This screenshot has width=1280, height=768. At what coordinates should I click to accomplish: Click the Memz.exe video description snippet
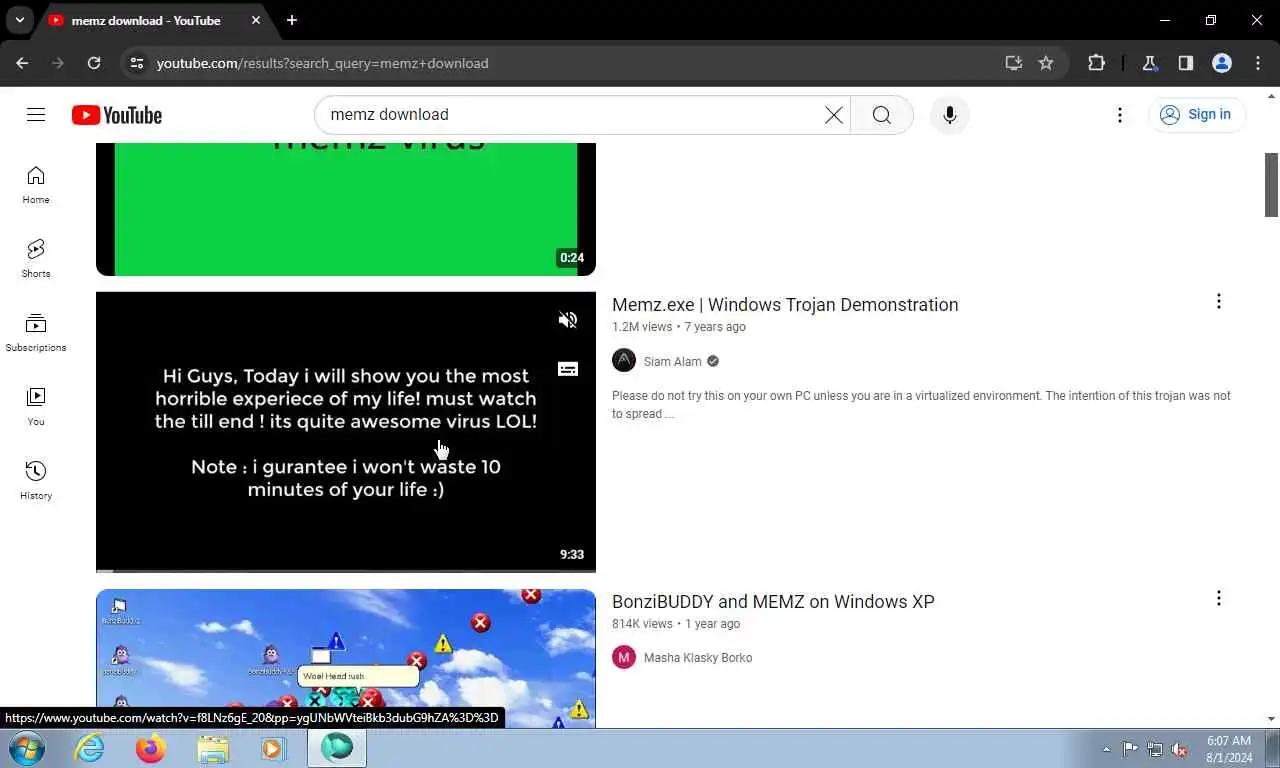(x=921, y=405)
